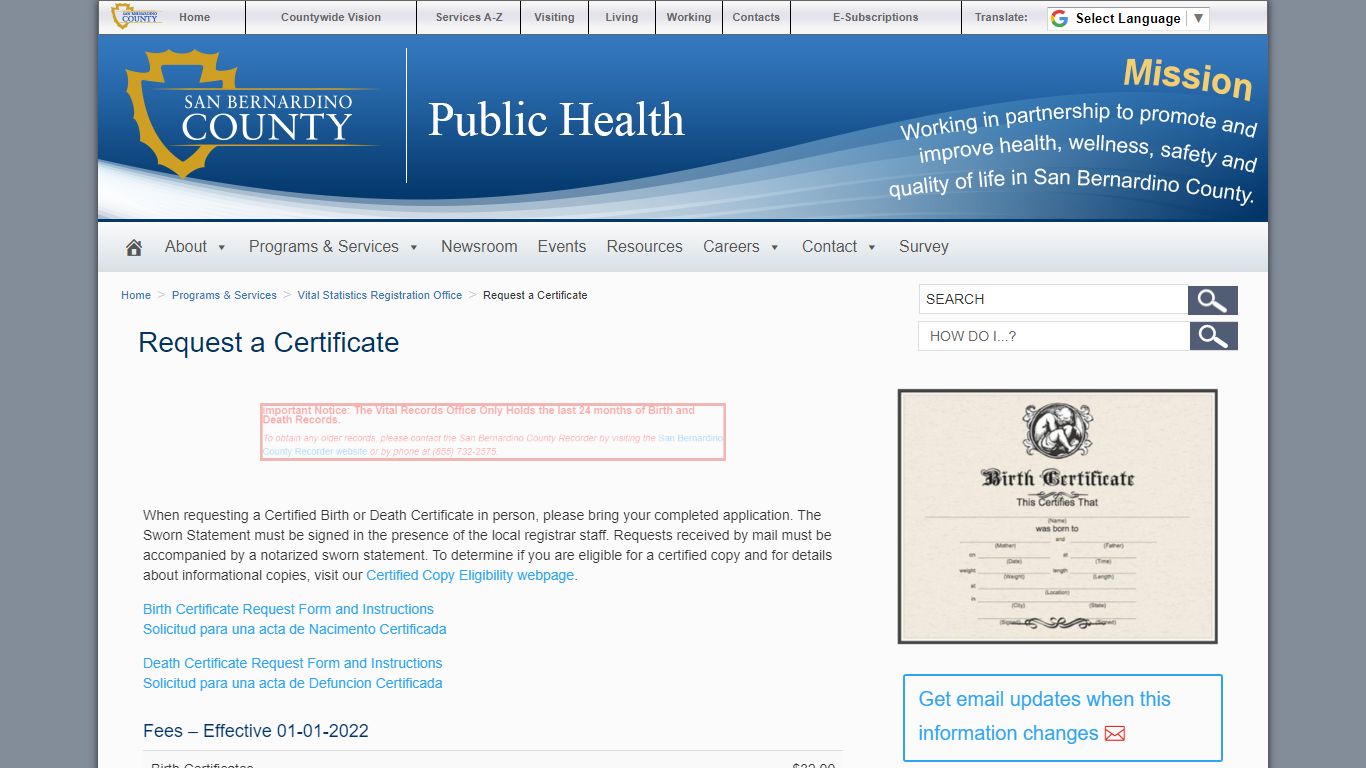
Task: Open Solicitud para una acta de Nacimento Certificada
Action: click(x=295, y=629)
